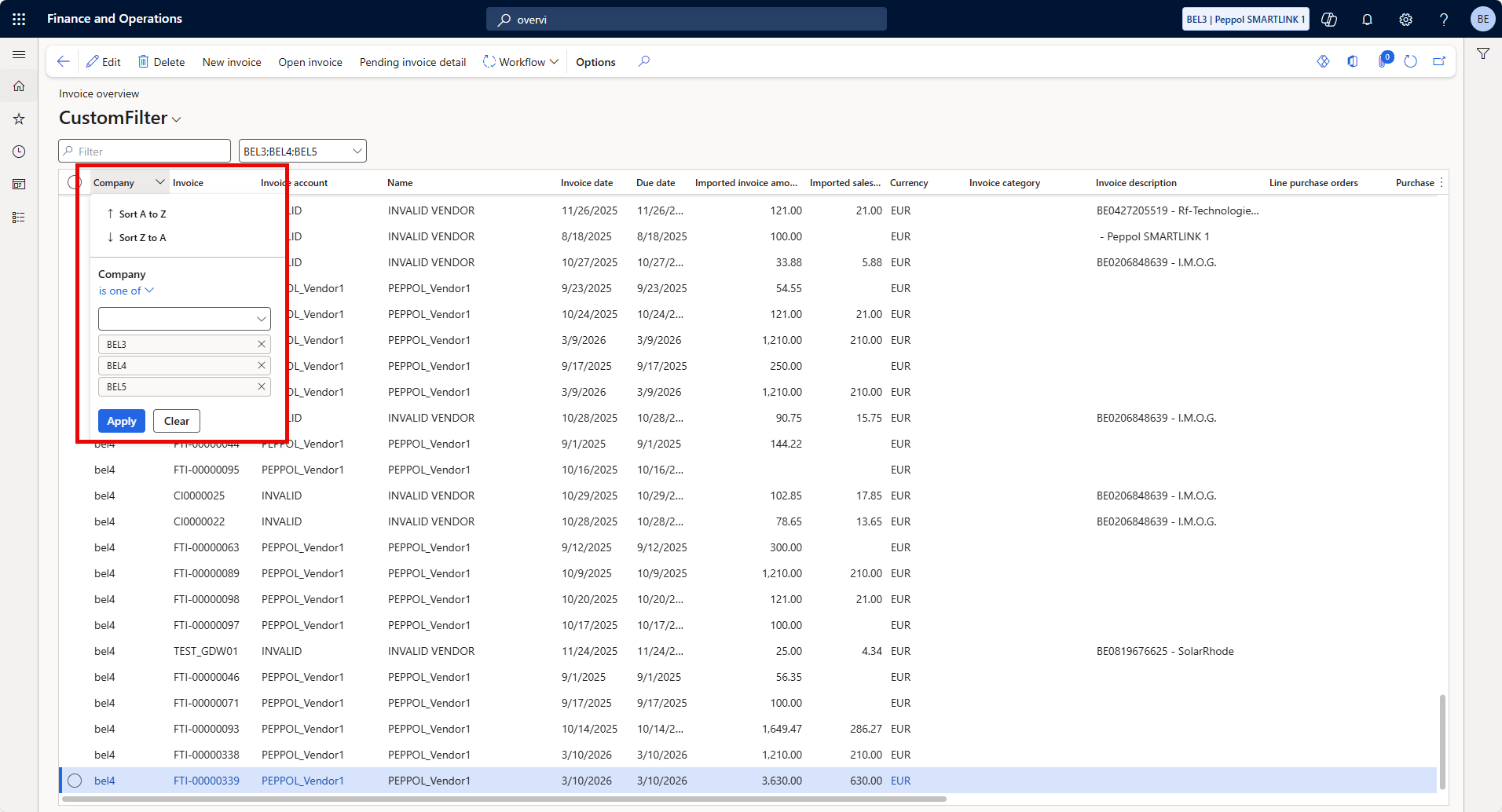The width and height of the screenshot is (1502, 812).
Task: Open Recent clock in sidebar
Action: [x=19, y=152]
